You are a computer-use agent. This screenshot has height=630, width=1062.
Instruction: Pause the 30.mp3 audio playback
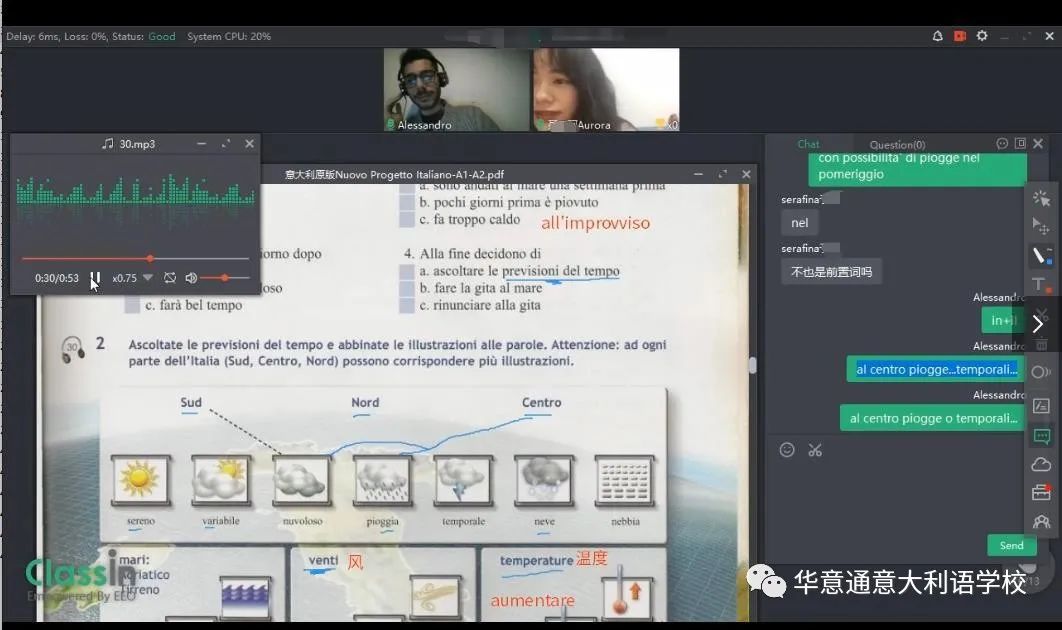point(95,278)
